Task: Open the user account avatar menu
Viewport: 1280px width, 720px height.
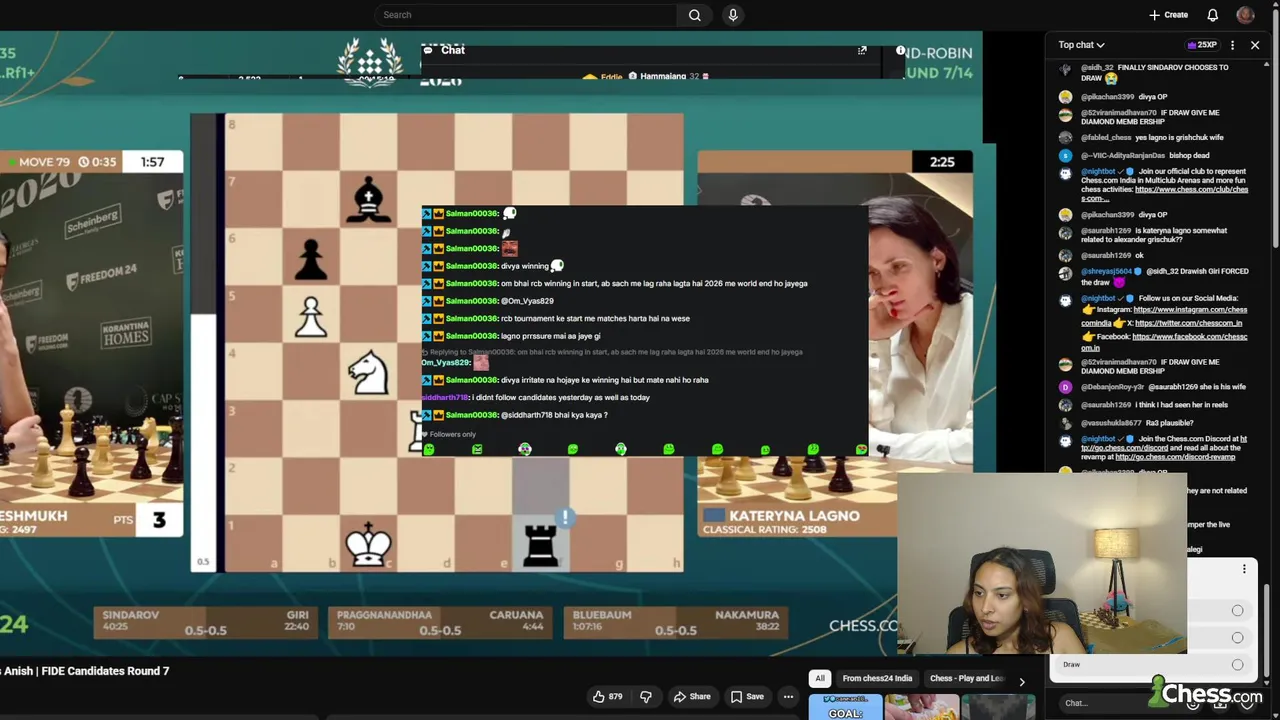Action: [1245, 15]
